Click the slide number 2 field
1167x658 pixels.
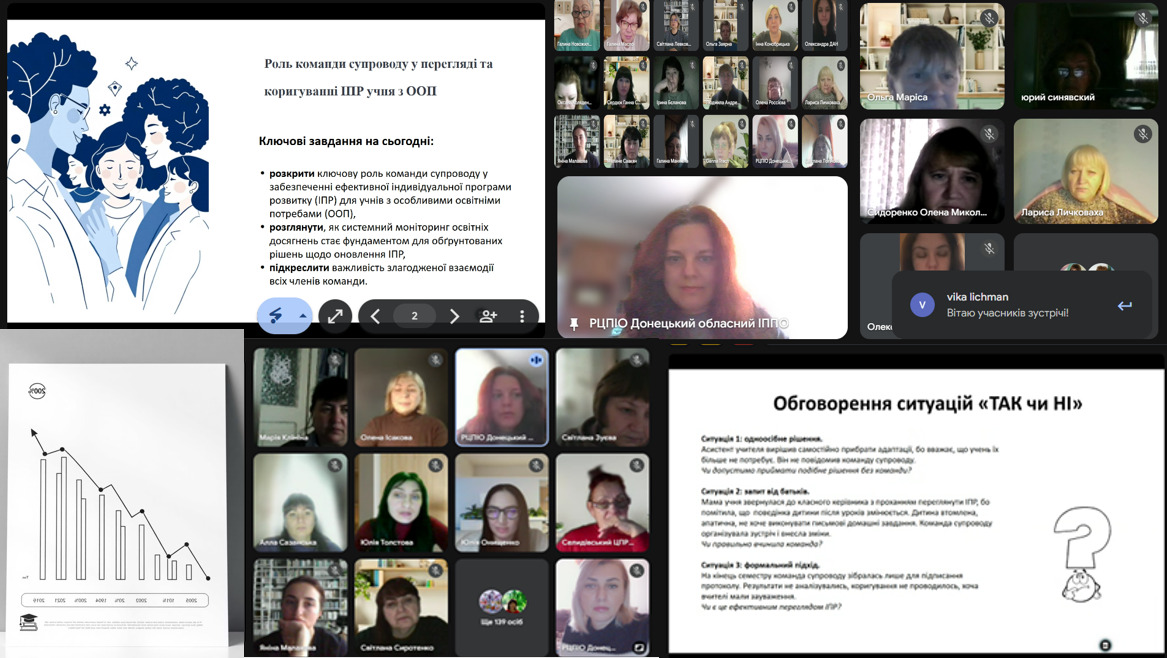pos(414,316)
